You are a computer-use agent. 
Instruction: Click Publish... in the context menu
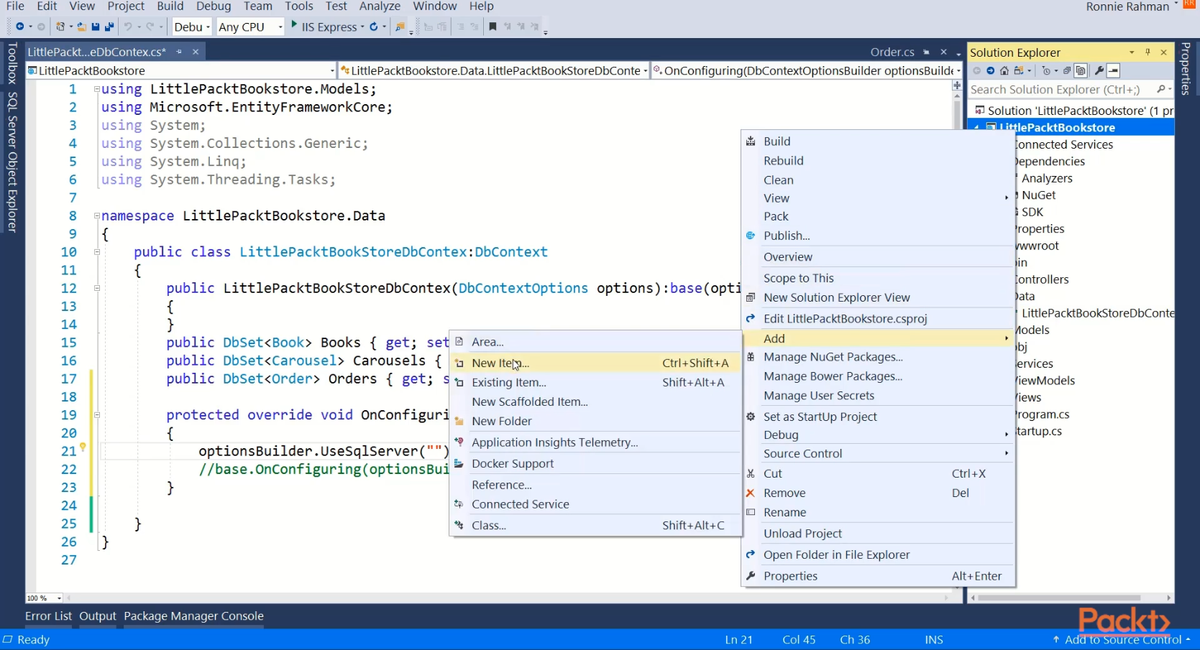click(x=878, y=236)
